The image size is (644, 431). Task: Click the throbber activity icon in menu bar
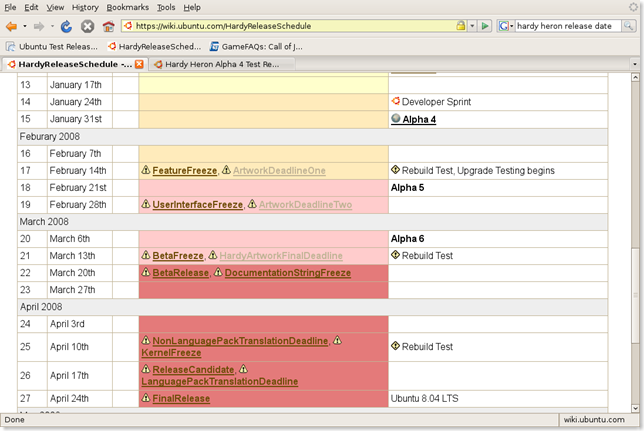634,7
